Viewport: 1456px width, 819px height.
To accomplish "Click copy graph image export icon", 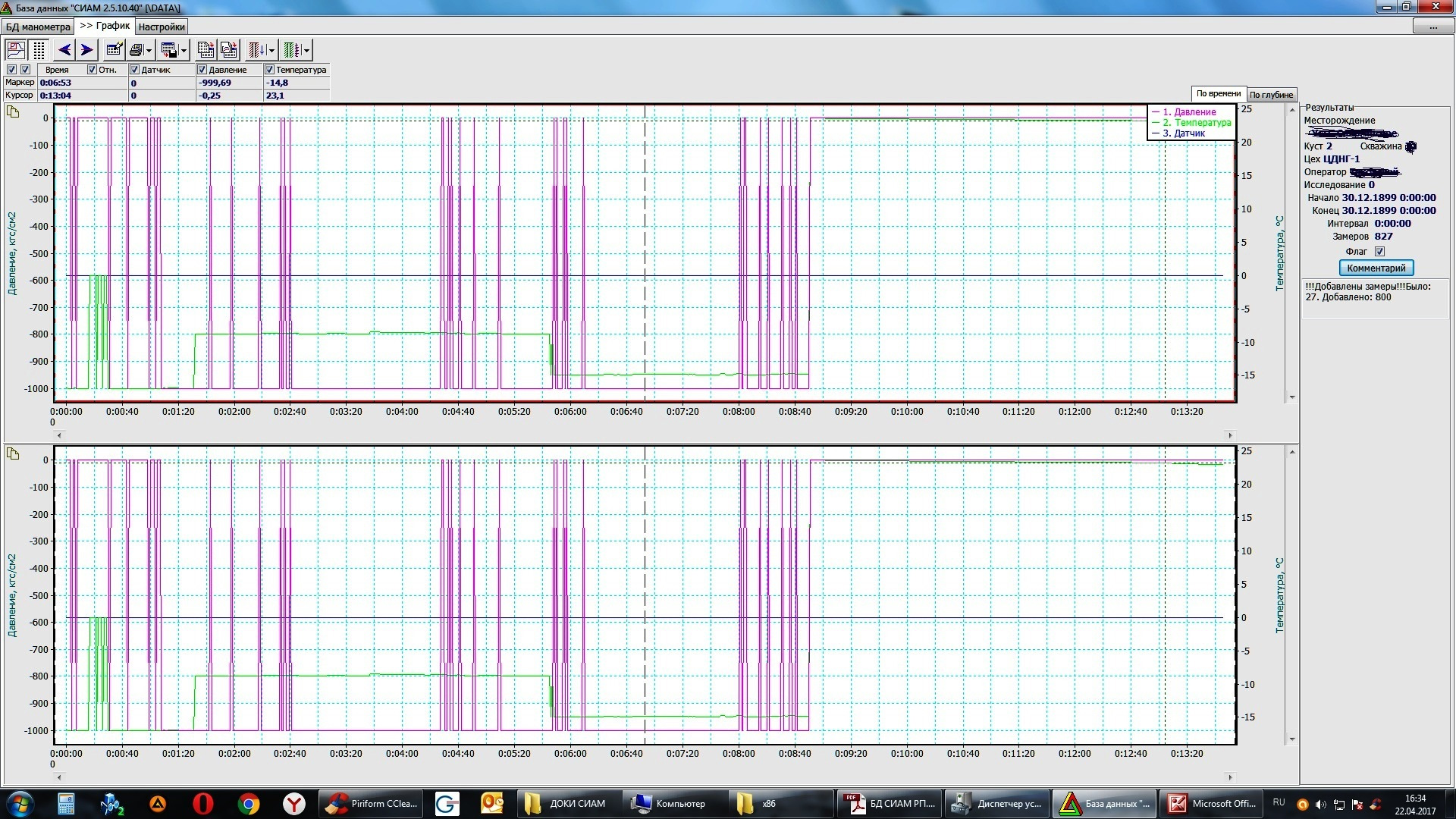I will click(228, 50).
